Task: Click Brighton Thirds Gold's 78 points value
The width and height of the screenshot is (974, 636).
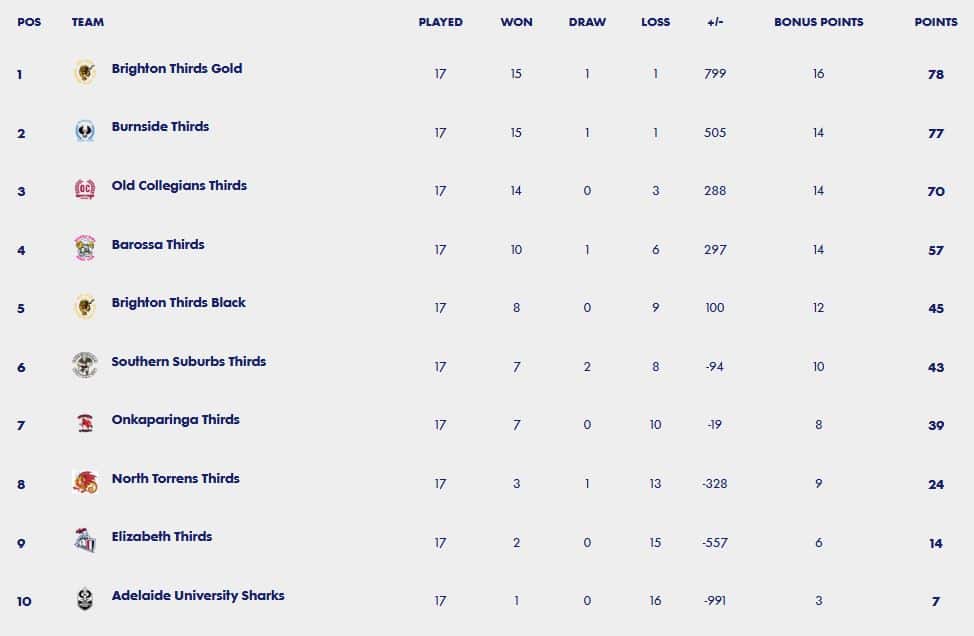Action: click(x=936, y=74)
